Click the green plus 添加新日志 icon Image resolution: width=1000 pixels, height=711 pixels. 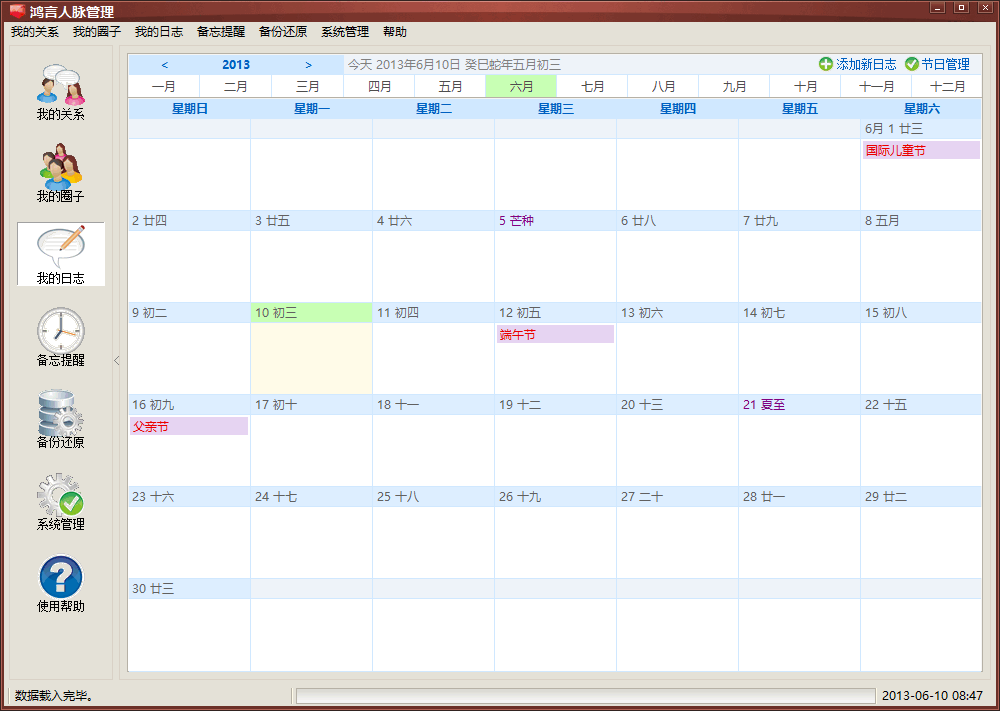click(826, 64)
